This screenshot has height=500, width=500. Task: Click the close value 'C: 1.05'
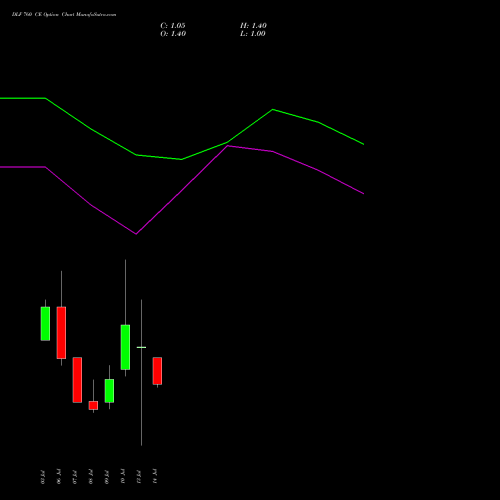[x=173, y=26]
